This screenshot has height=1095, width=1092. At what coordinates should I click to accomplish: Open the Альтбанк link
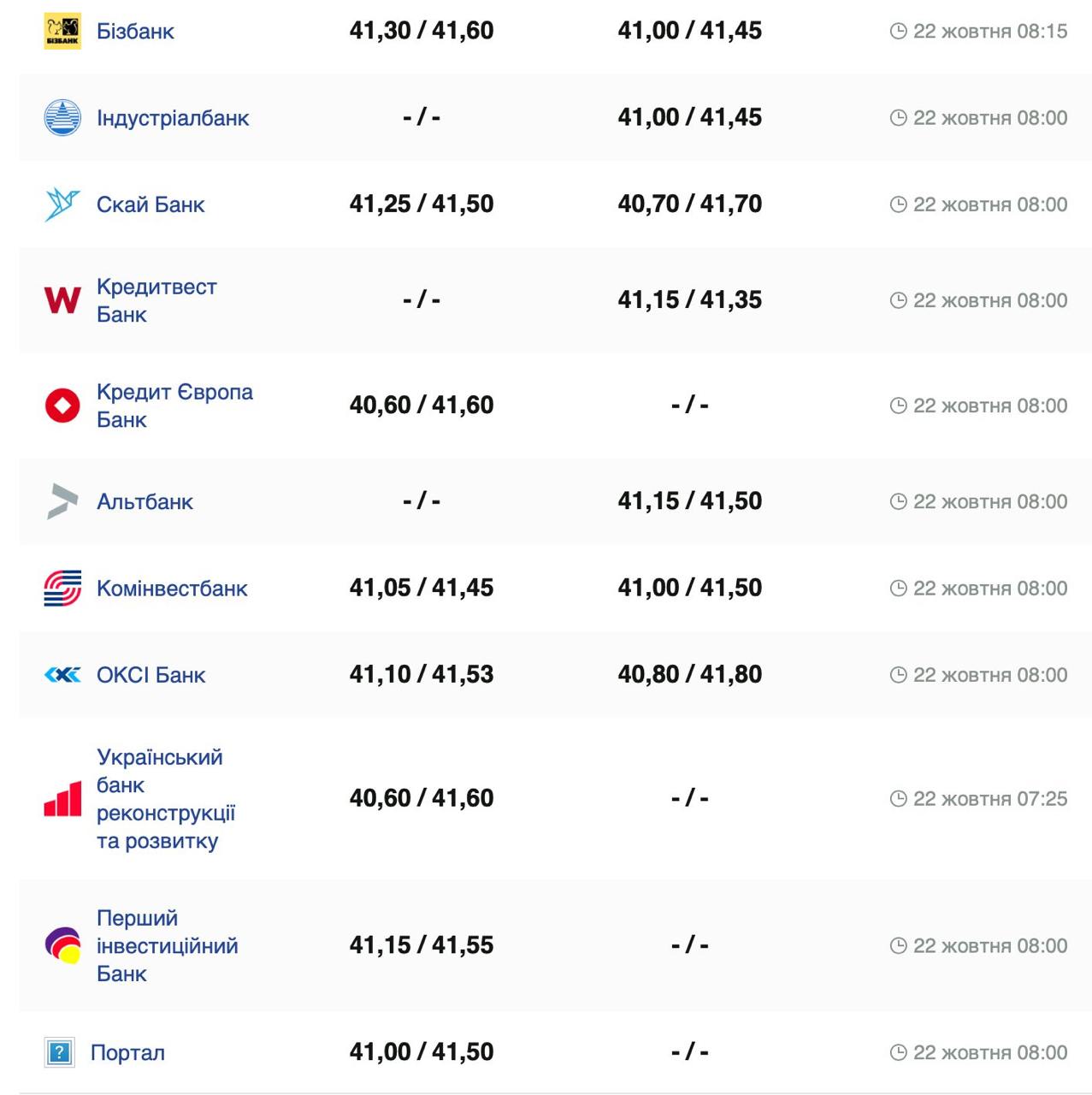[145, 501]
